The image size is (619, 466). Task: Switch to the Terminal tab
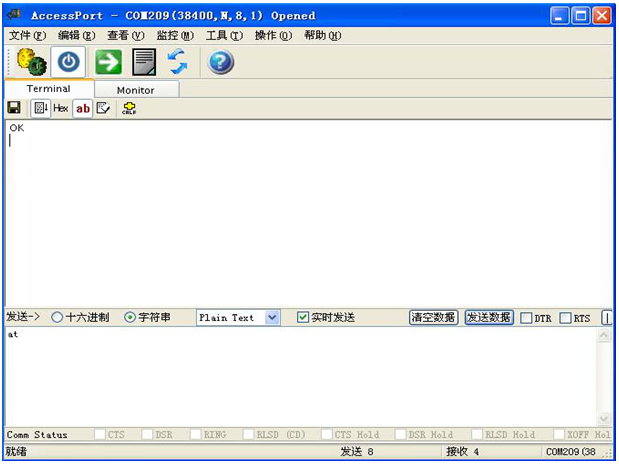[x=49, y=88]
